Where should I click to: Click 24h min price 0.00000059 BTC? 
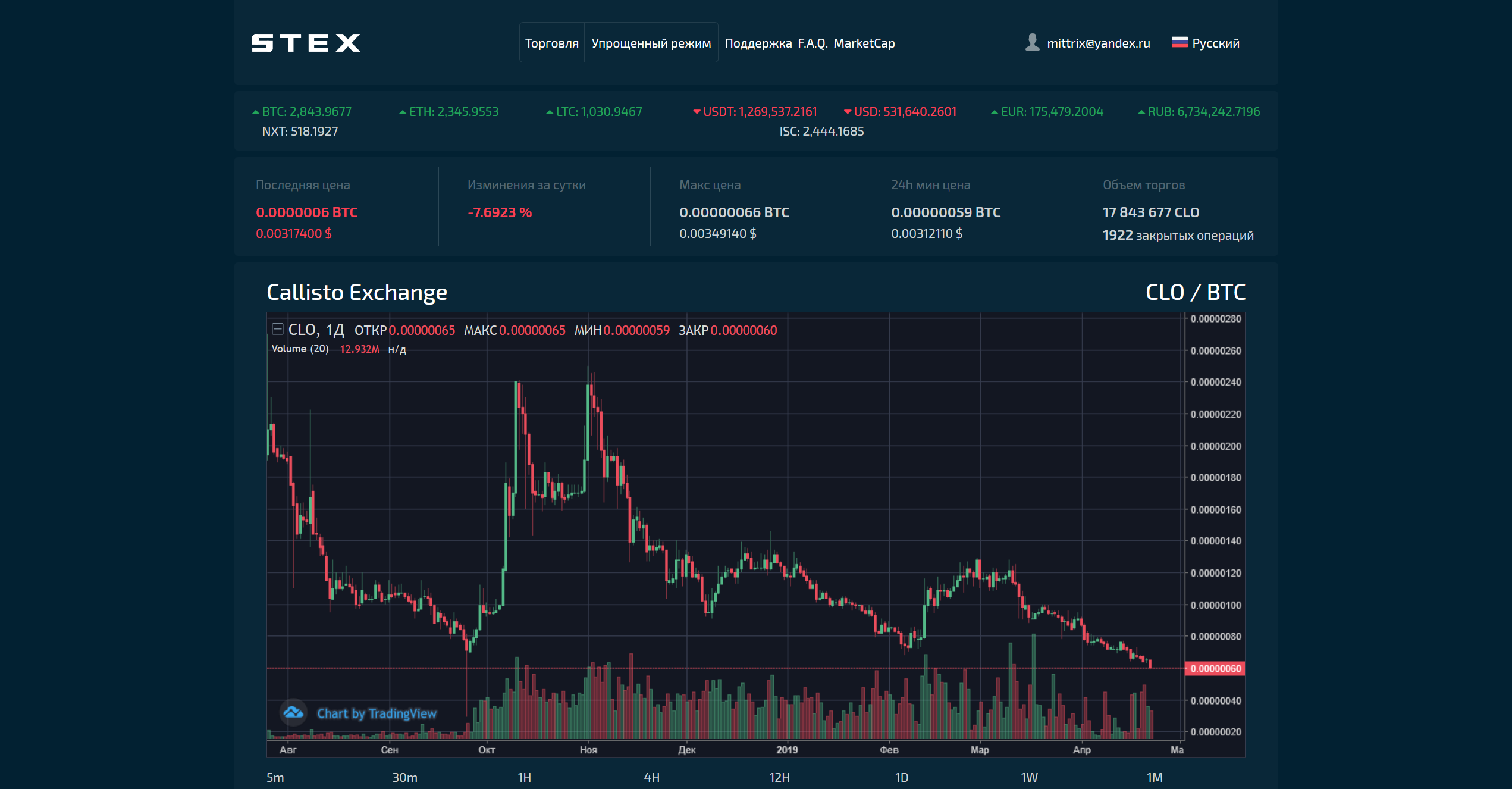coord(946,212)
